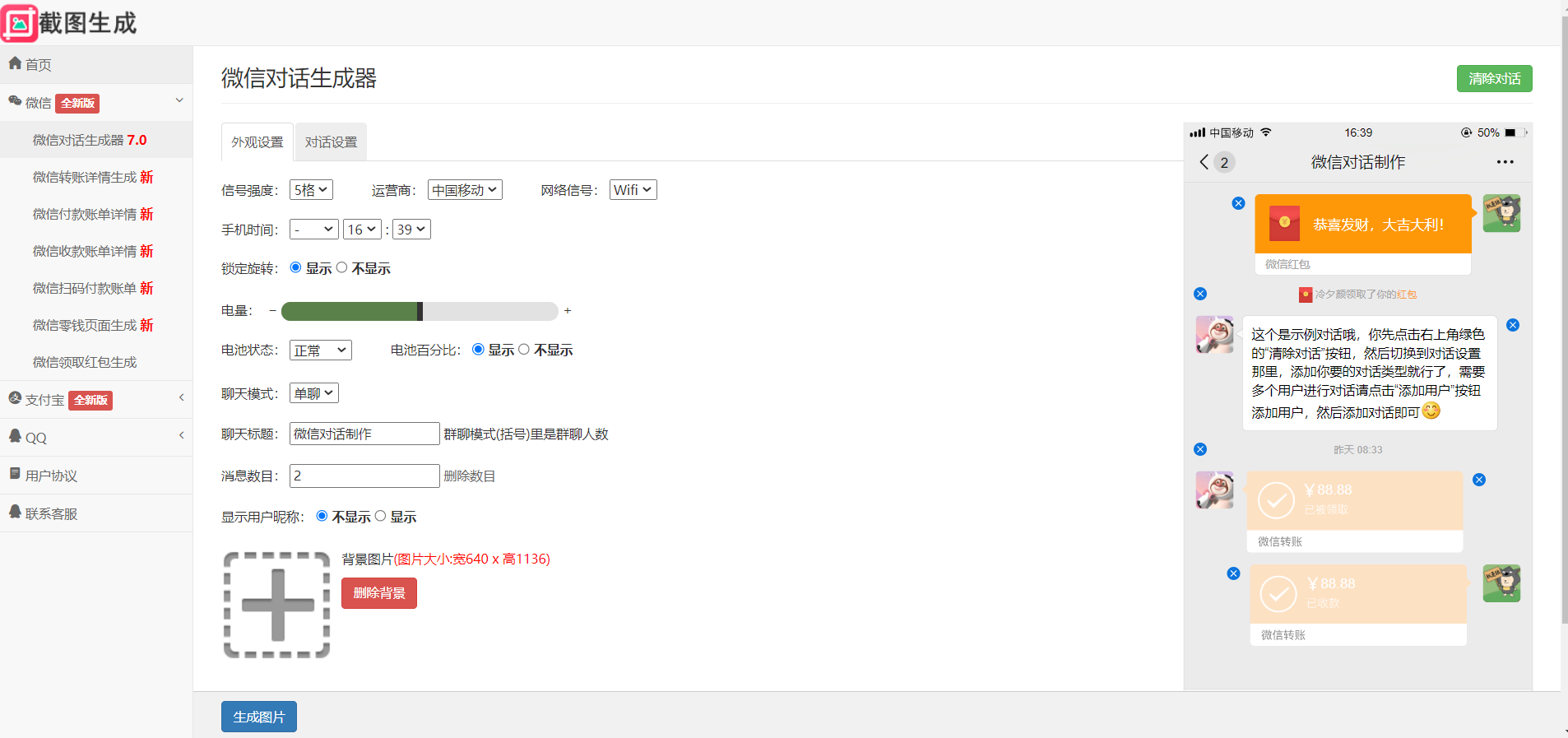Select 不显示 for 锁定旋转

tap(341, 267)
